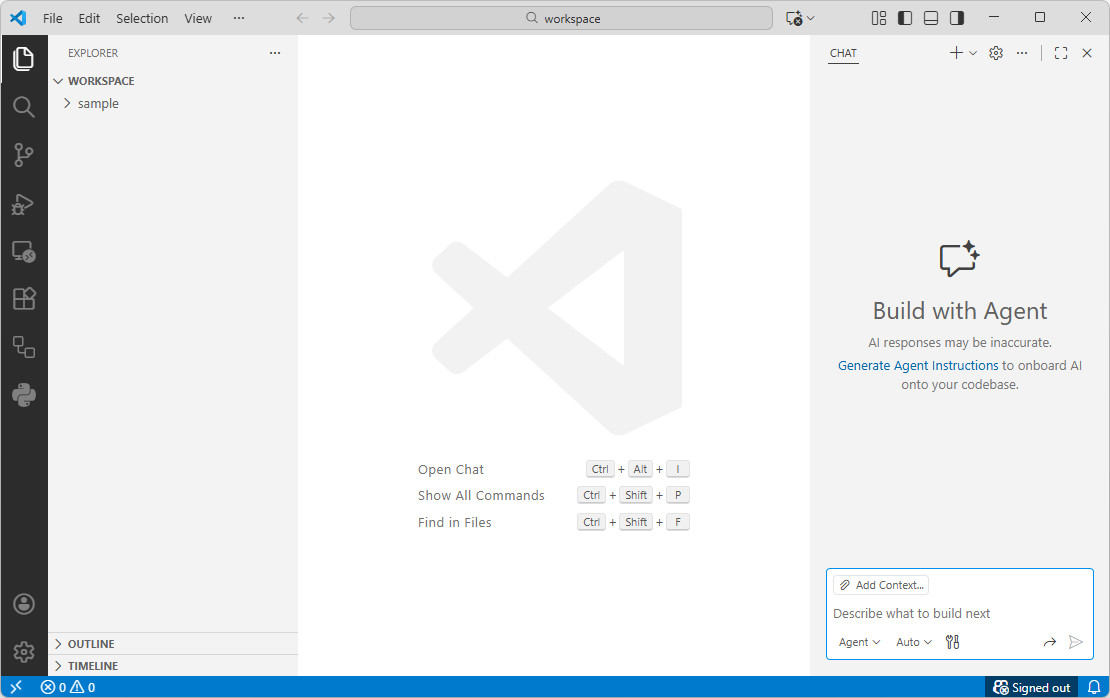Screen dimensions: 1110x698
Task: Open the new chat dropdown arrow
Action: pos(973,53)
